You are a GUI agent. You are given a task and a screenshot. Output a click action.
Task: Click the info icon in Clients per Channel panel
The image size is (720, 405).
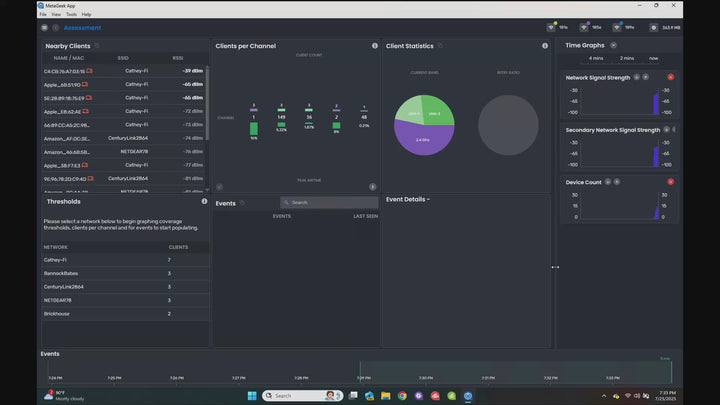tap(375, 46)
